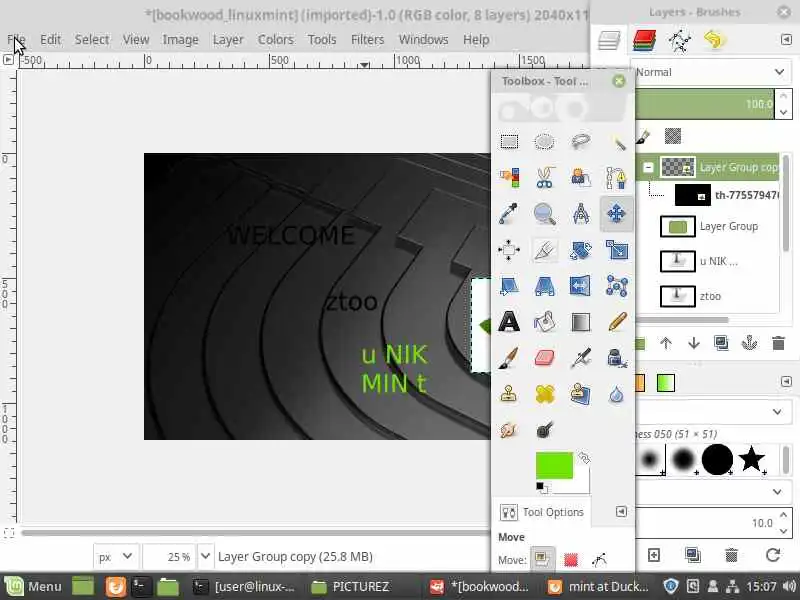Select the ztoo text layer
Screen dimensions: 800x600
(709, 296)
